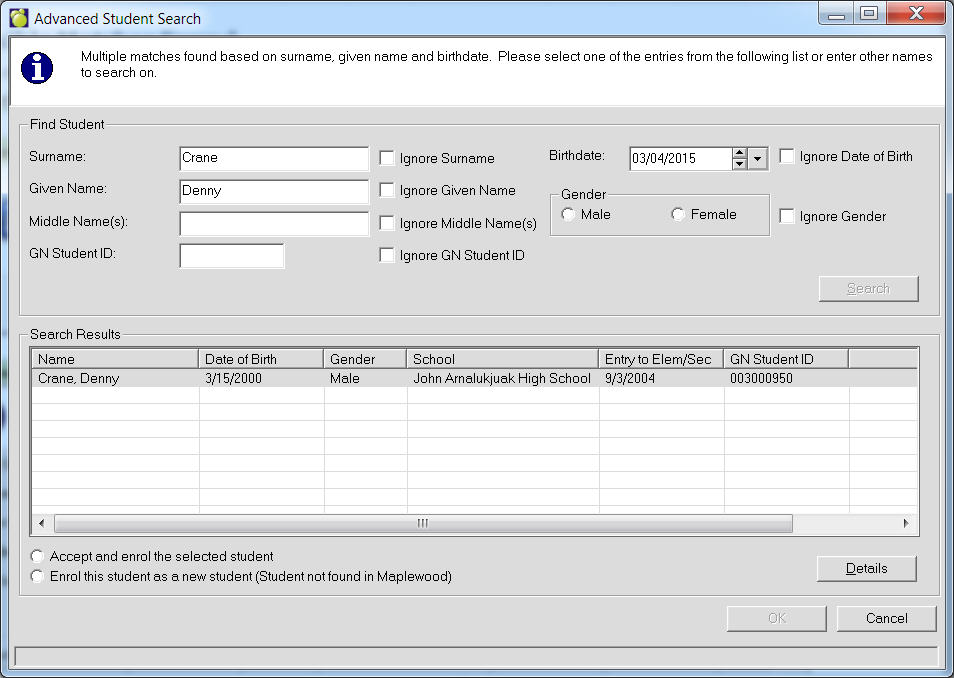Click the results scrollbar right arrow

(x=906, y=523)
